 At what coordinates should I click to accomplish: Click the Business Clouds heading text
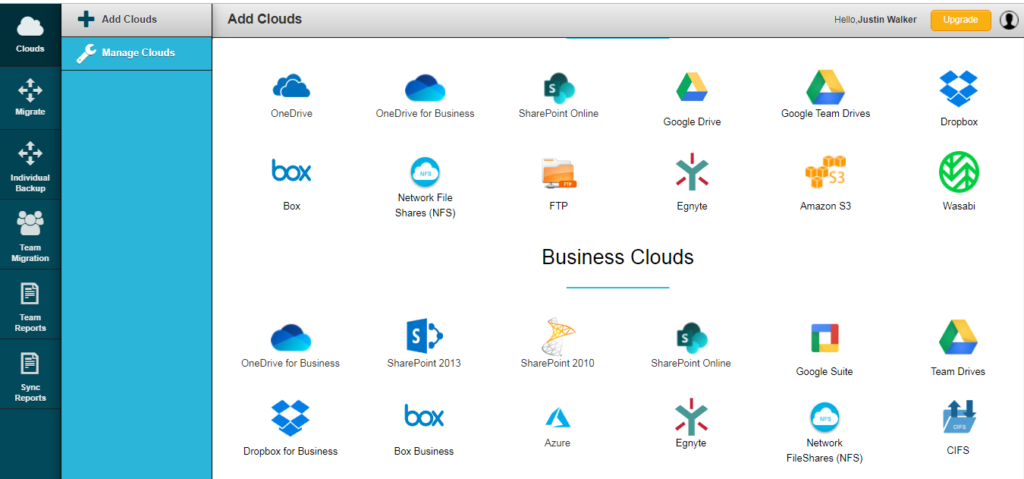(618, 257)
